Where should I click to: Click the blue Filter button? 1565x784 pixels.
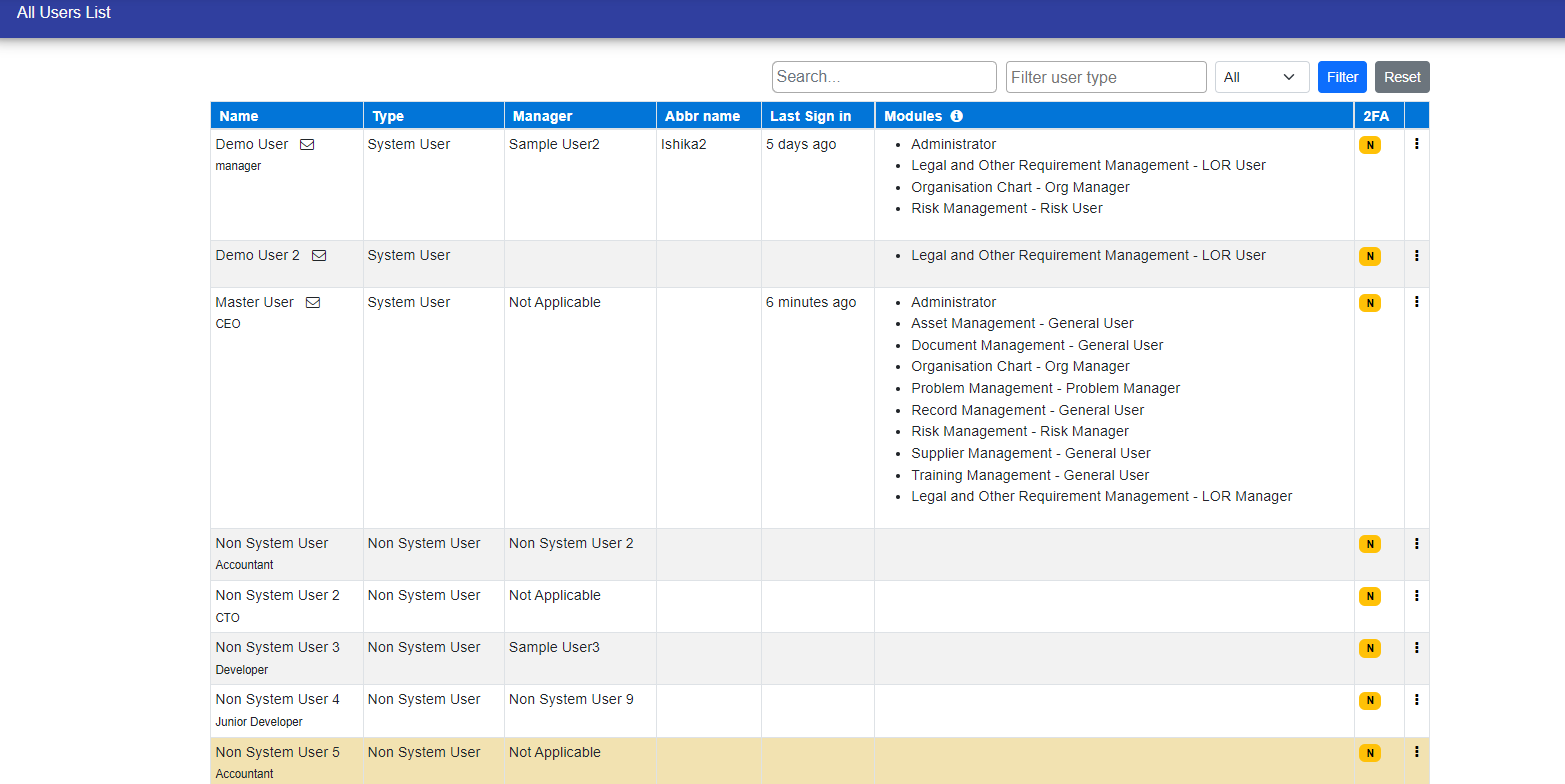point(1342,77)
